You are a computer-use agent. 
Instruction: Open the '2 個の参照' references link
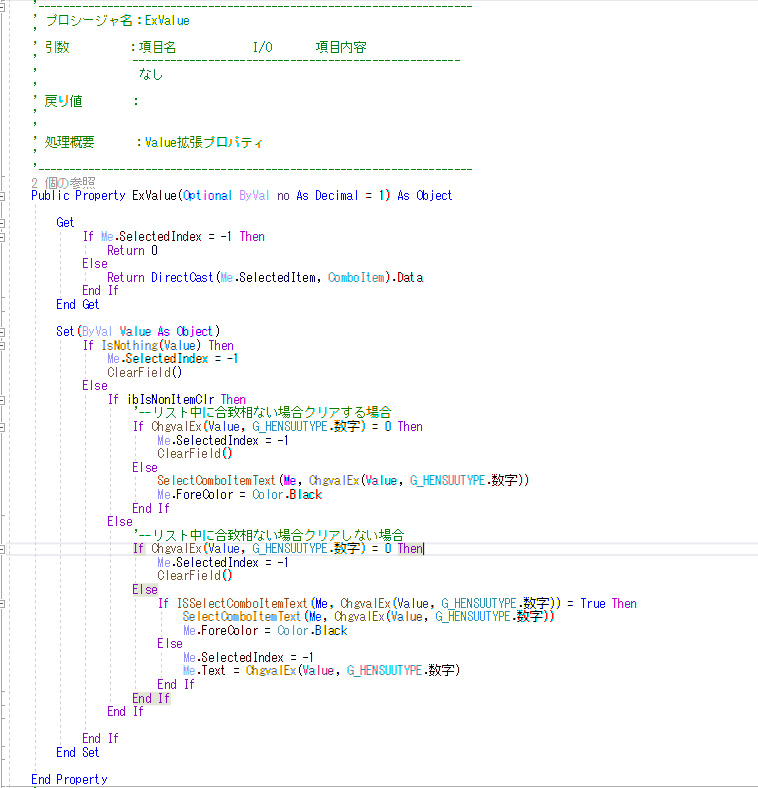pyautogui.click(x=63, y=182)
